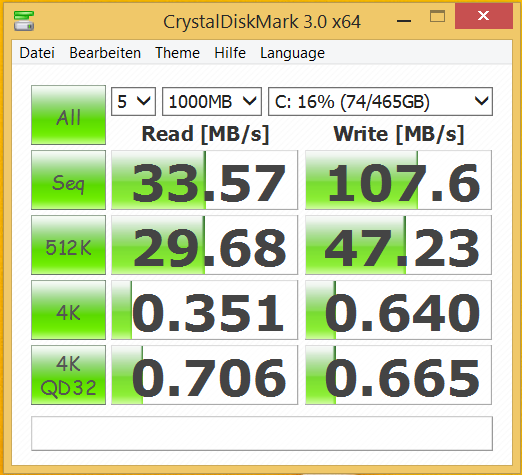Select the 4K read result 0.351
522x475 pixels.
click(204, 310)
